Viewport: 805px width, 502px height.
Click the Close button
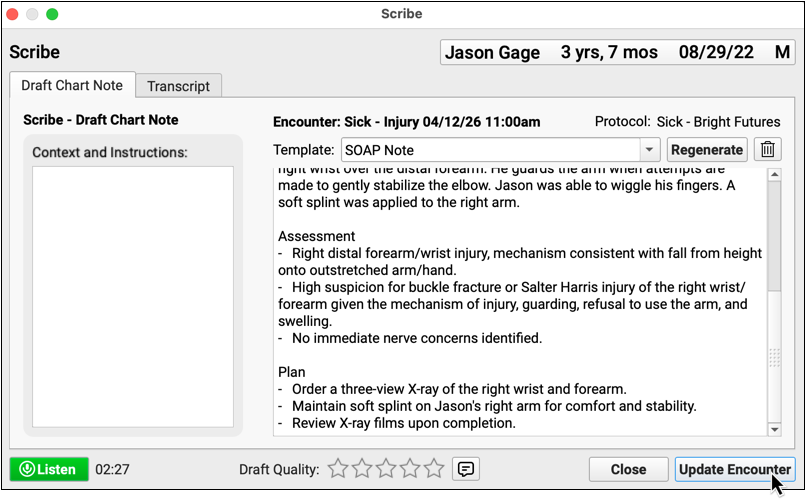tap(628, 469)
